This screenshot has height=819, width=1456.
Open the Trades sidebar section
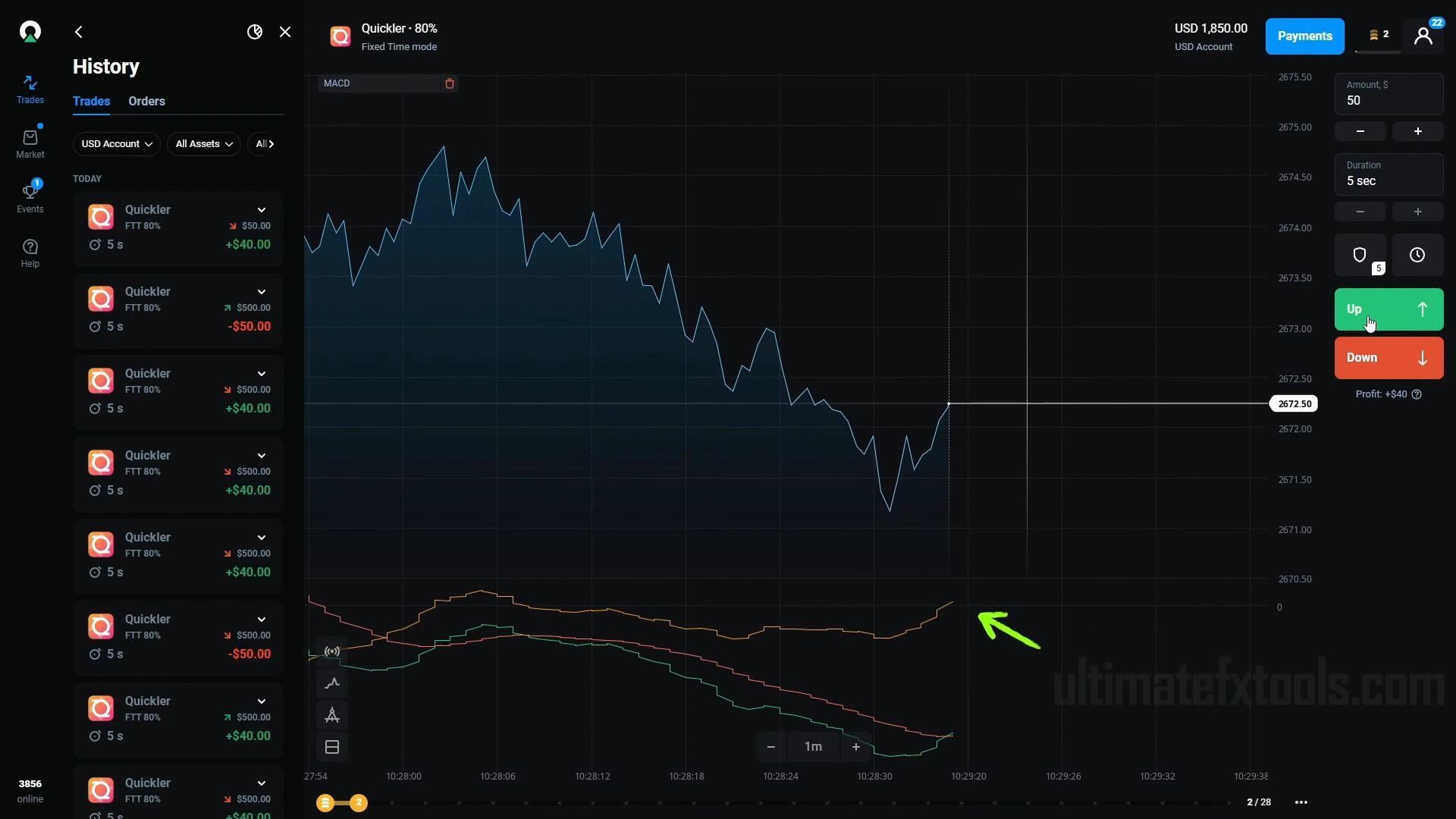coord(30,89)
